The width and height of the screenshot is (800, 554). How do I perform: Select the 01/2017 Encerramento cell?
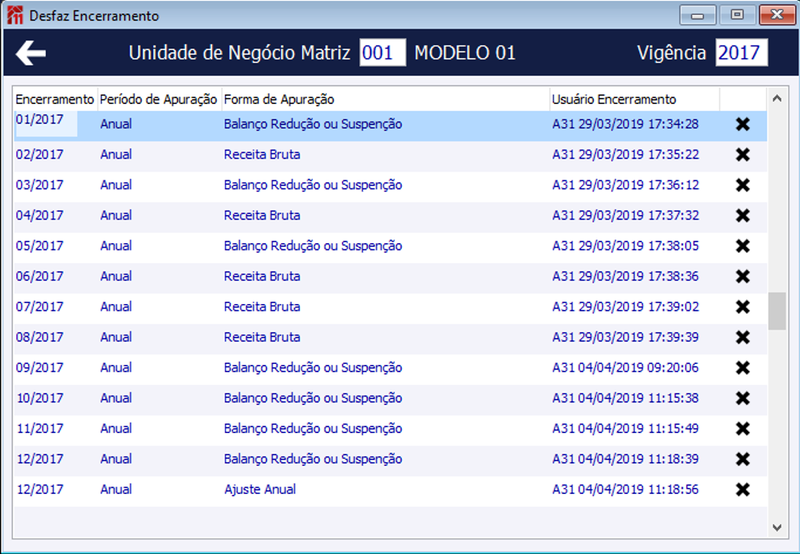[46, 124]
